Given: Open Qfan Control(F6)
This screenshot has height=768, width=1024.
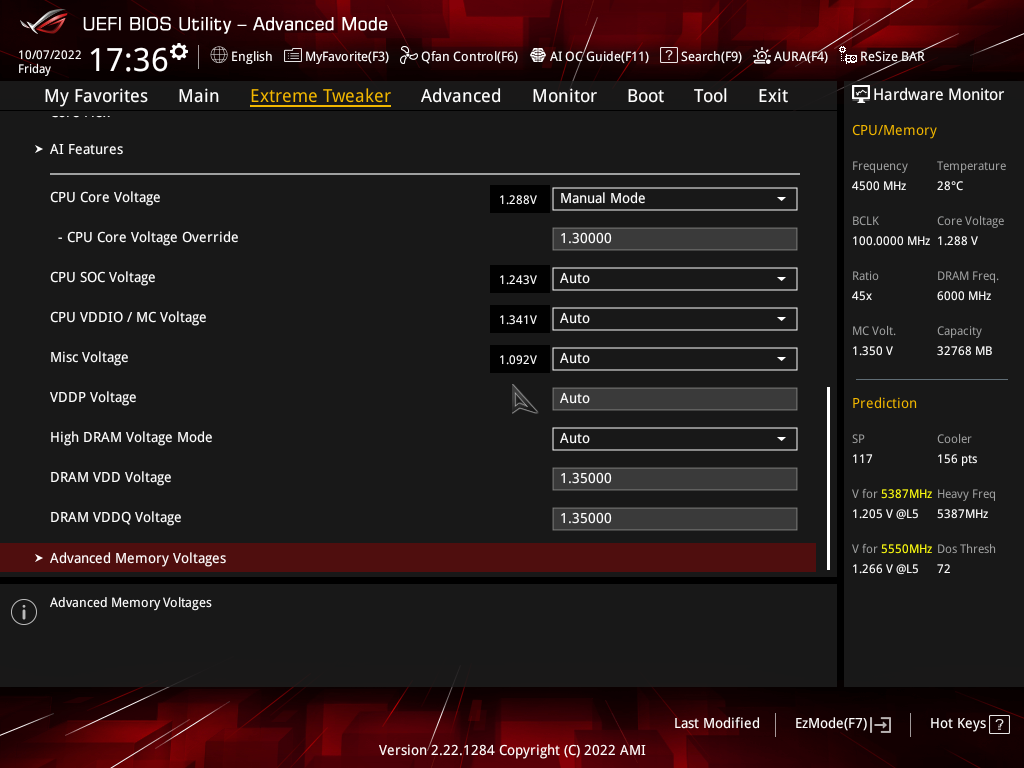Looking at the screenshot, I should [458, 56].
